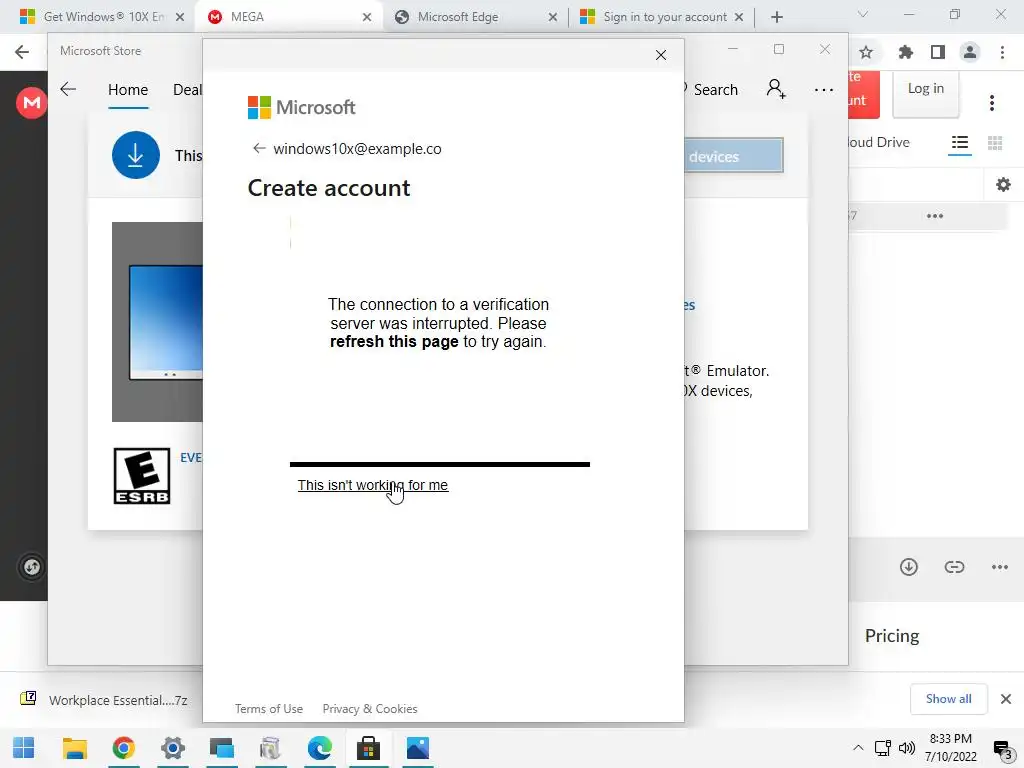Image resolution: width=1024 pixels, height=768 pixels.
Task: Click Pricing on MEGA page
Action: pos(891,635)
